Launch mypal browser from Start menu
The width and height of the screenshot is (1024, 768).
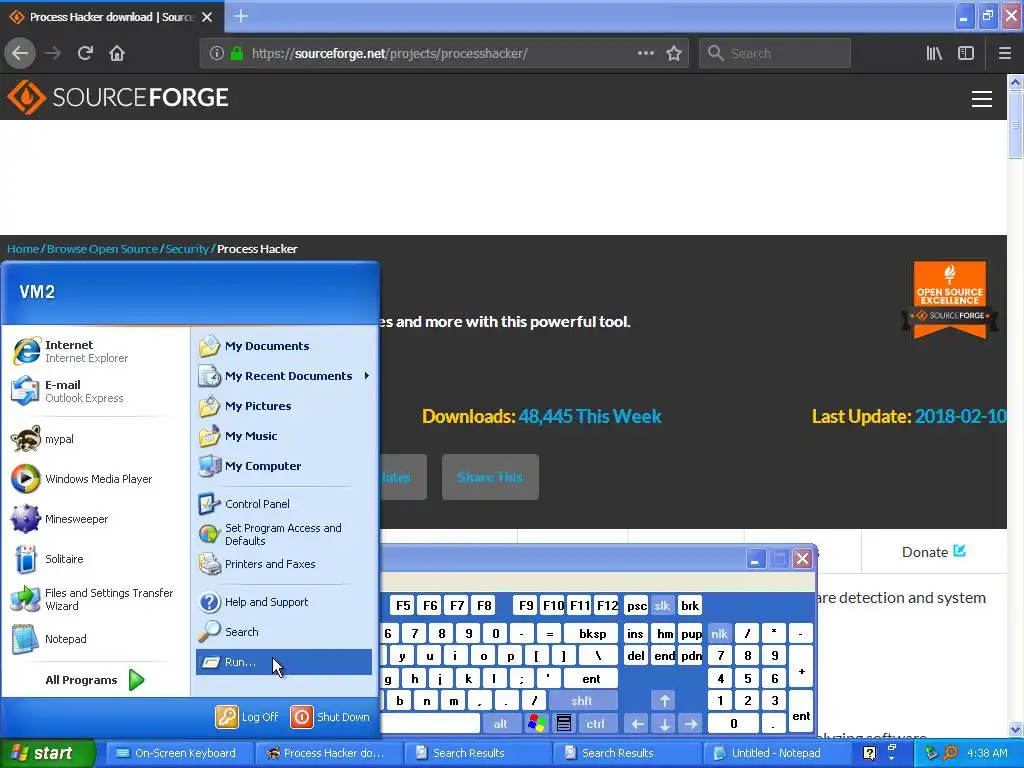click(95, 439)
